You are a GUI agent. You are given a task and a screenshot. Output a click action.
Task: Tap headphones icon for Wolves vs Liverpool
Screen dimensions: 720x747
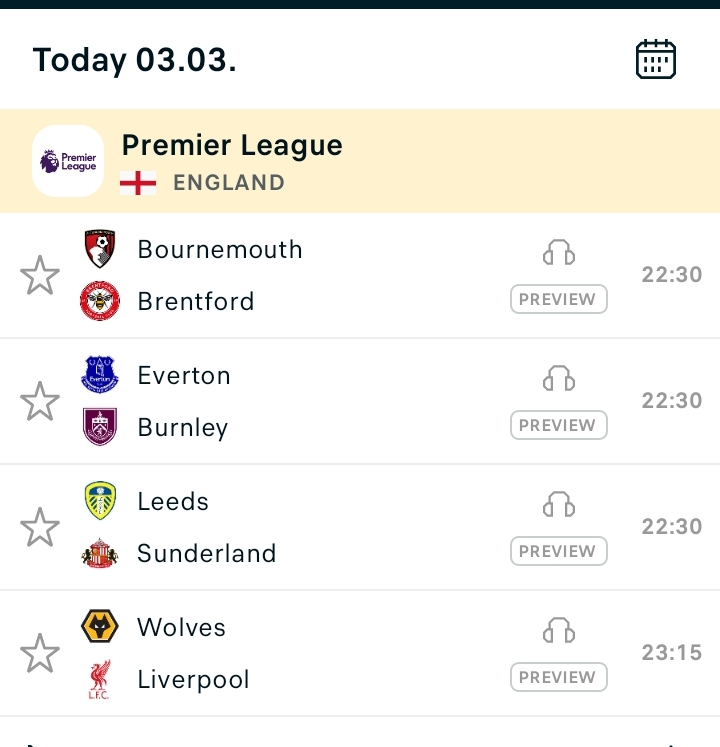point(559,630)
